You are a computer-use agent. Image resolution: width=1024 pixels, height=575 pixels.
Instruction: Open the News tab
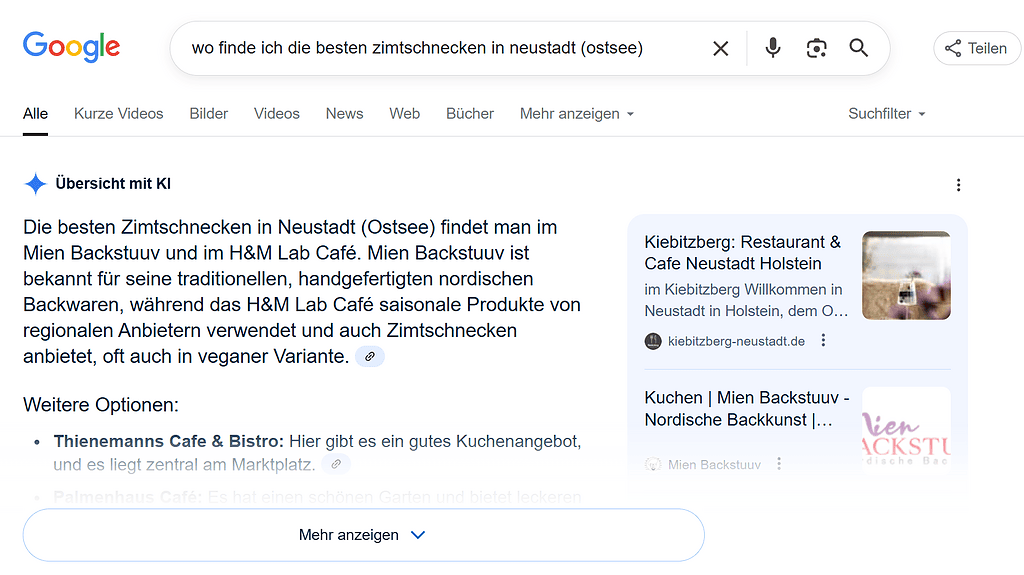click(x=344, y=114)
